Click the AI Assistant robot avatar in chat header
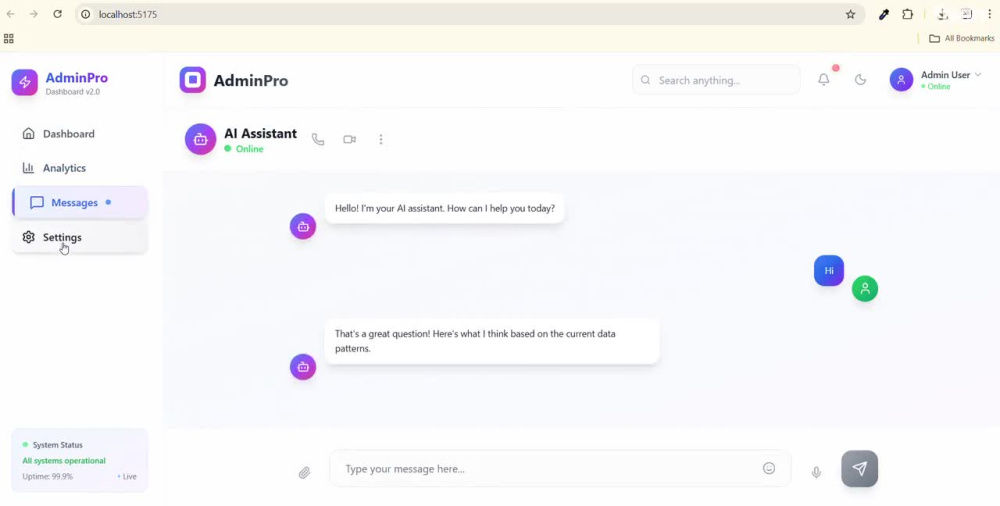This screenshot has height=506, width=1000. [x=200, y=139]
